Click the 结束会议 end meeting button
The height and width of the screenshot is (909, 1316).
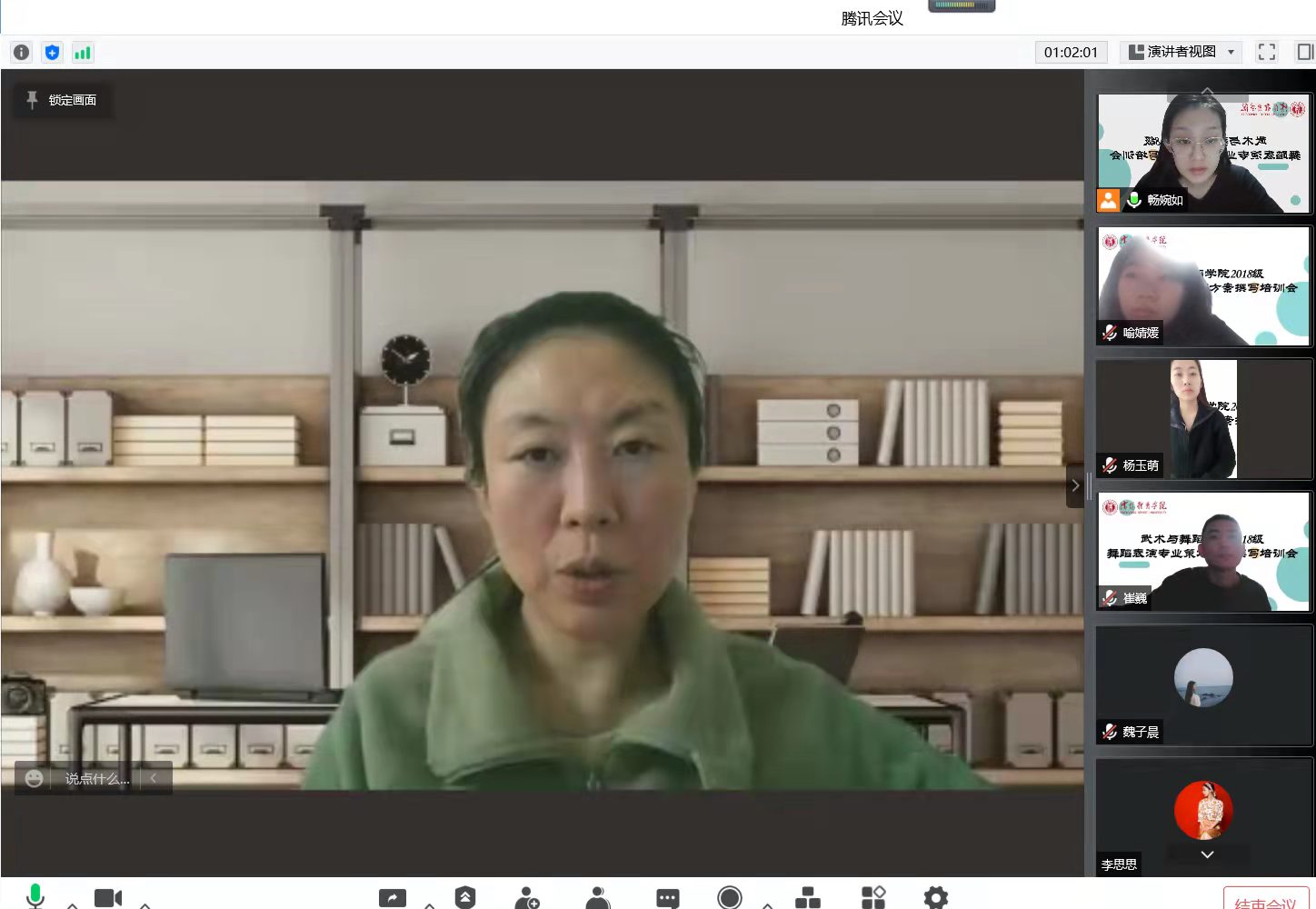(1265, 900)
